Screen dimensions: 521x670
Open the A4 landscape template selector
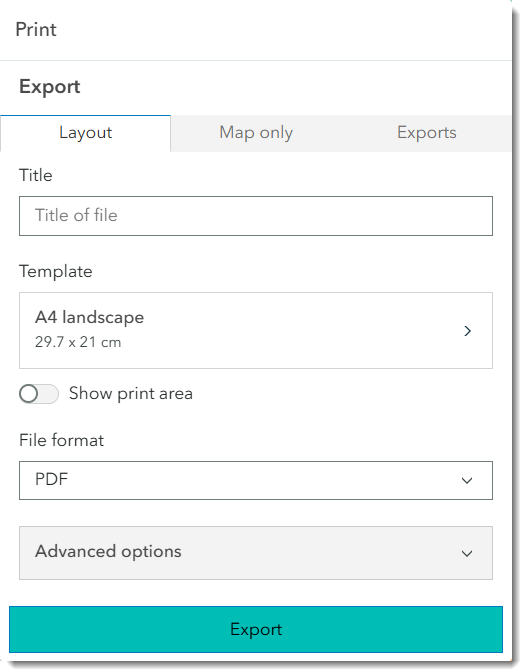pyautogui.click(x=256, y=330)
